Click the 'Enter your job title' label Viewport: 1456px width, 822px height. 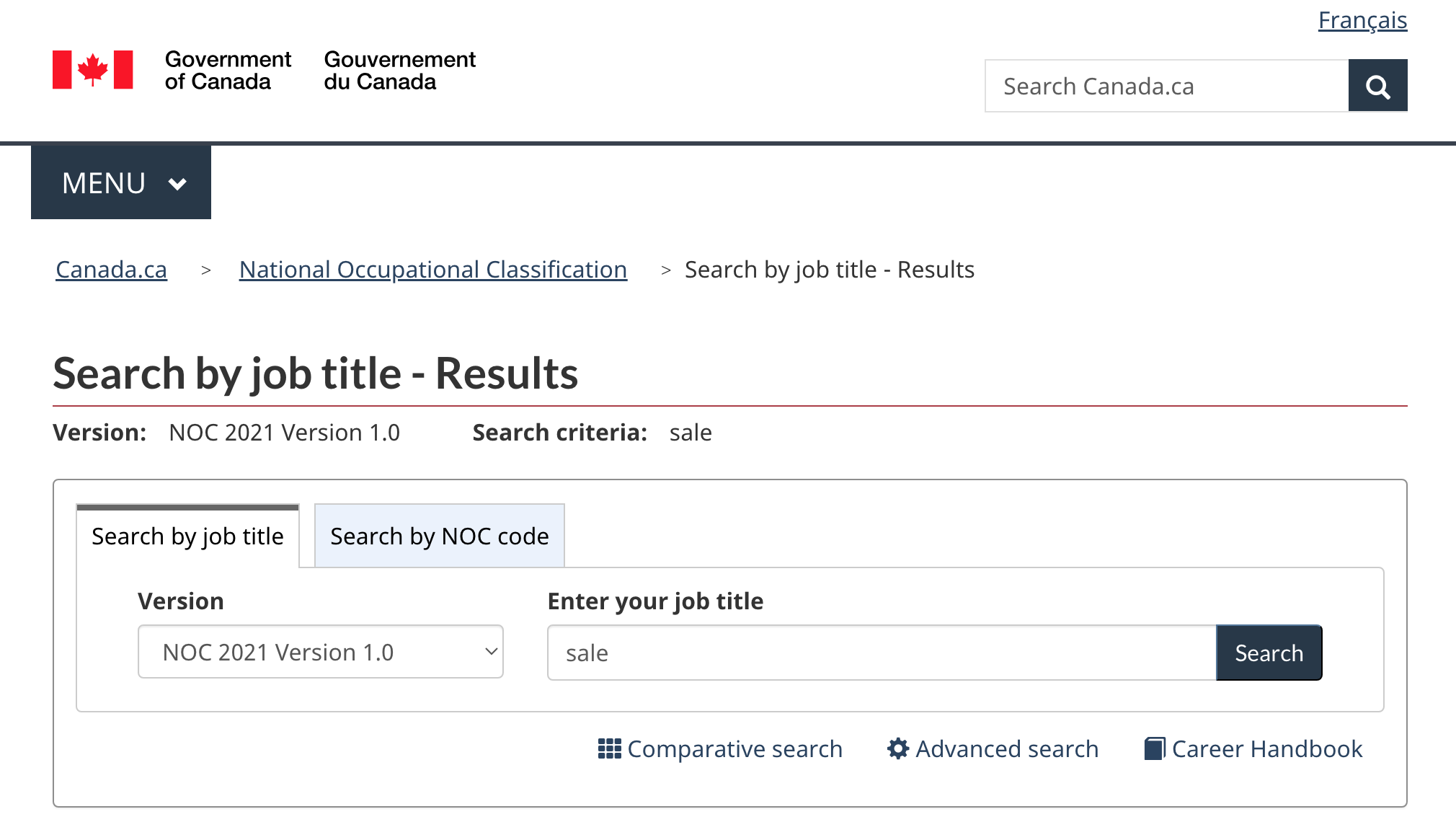[x=655, y=601]
